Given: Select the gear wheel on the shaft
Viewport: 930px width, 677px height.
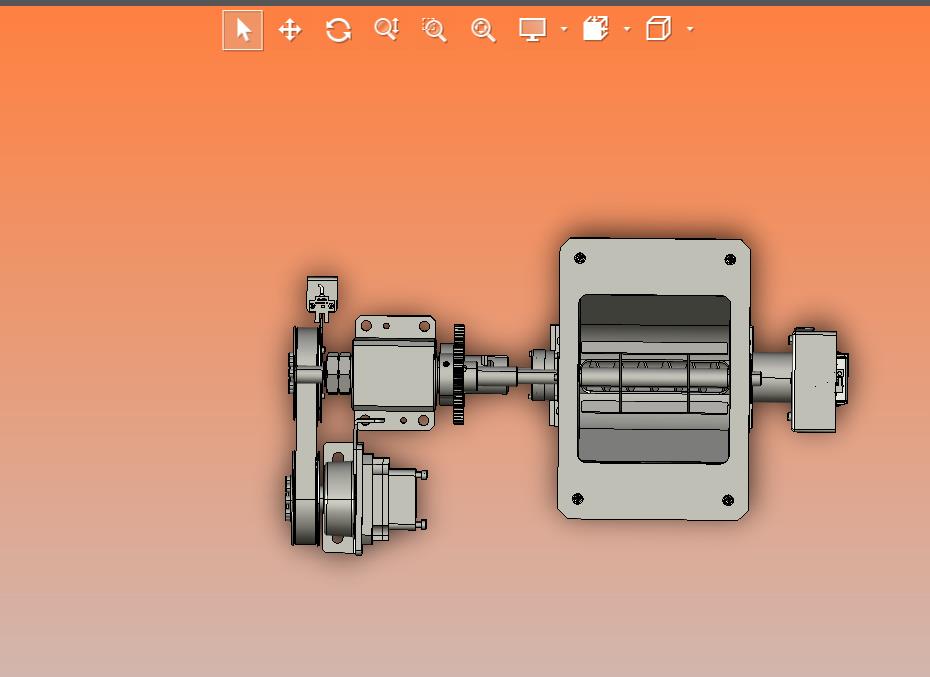Looking at the screenshot, I should pyautogui.click(x=458, y=374).
